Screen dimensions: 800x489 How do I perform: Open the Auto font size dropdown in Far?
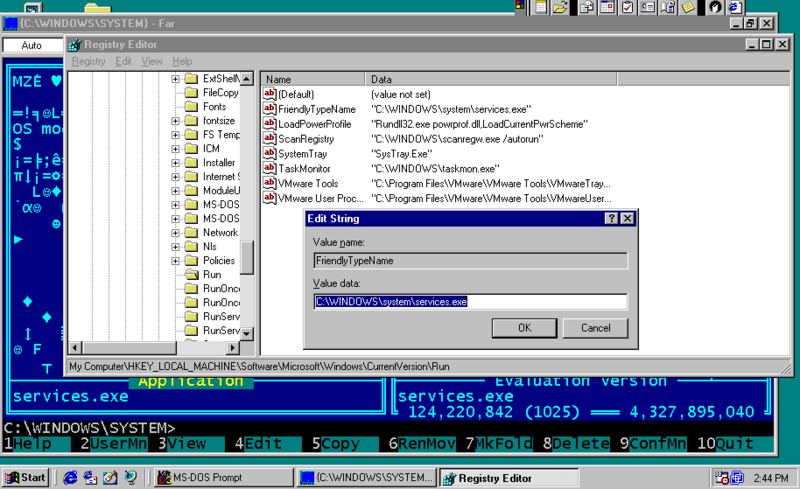(x=32, y=45)
